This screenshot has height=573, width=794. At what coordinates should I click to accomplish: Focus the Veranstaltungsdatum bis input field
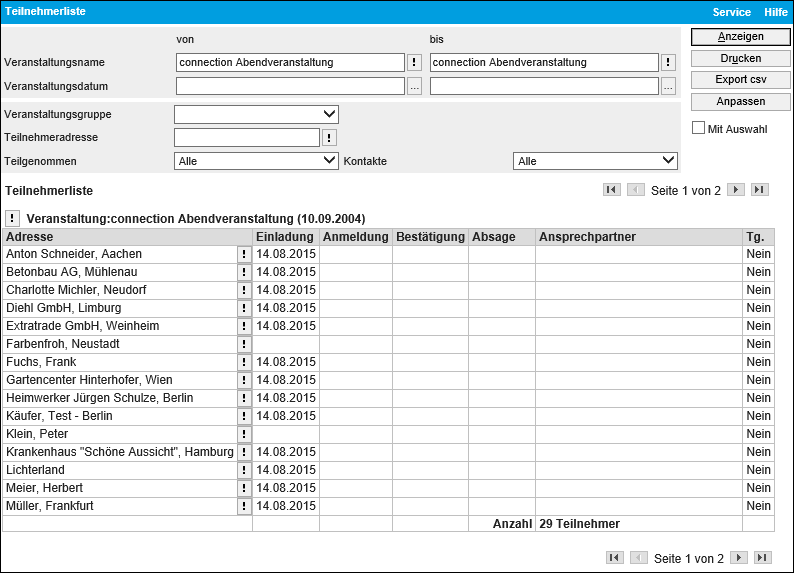click(544, 86)
